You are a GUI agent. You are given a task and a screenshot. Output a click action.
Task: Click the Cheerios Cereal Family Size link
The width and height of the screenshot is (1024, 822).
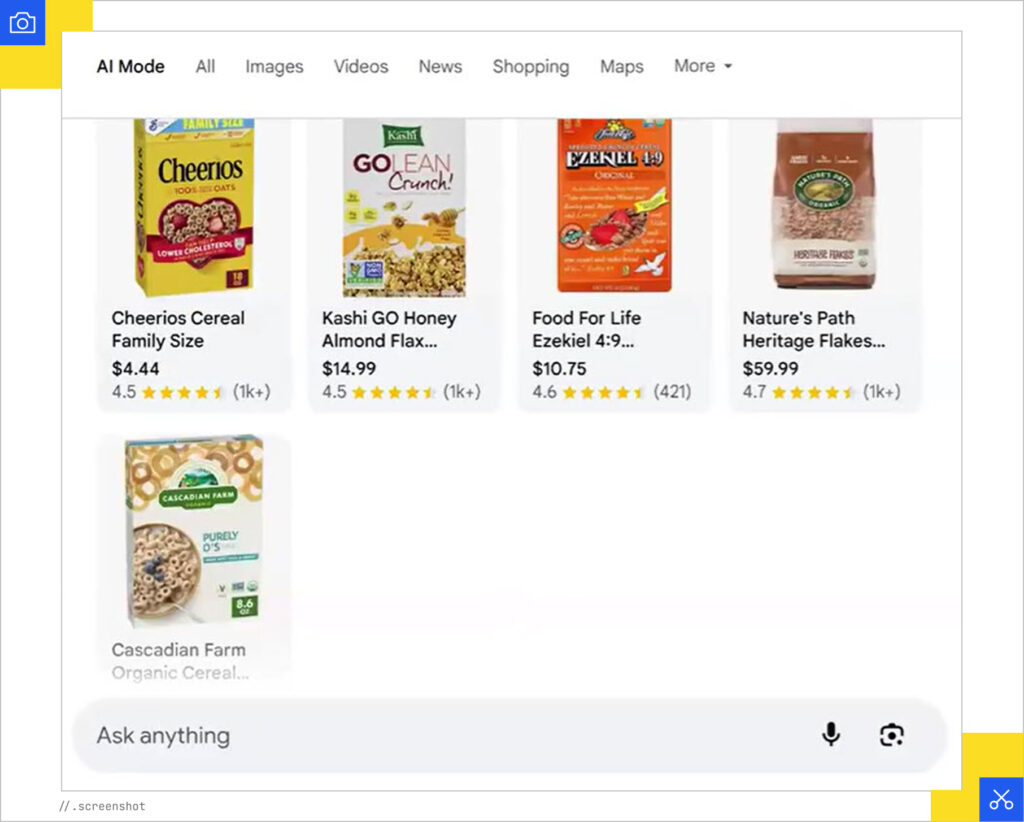(178, 329)
